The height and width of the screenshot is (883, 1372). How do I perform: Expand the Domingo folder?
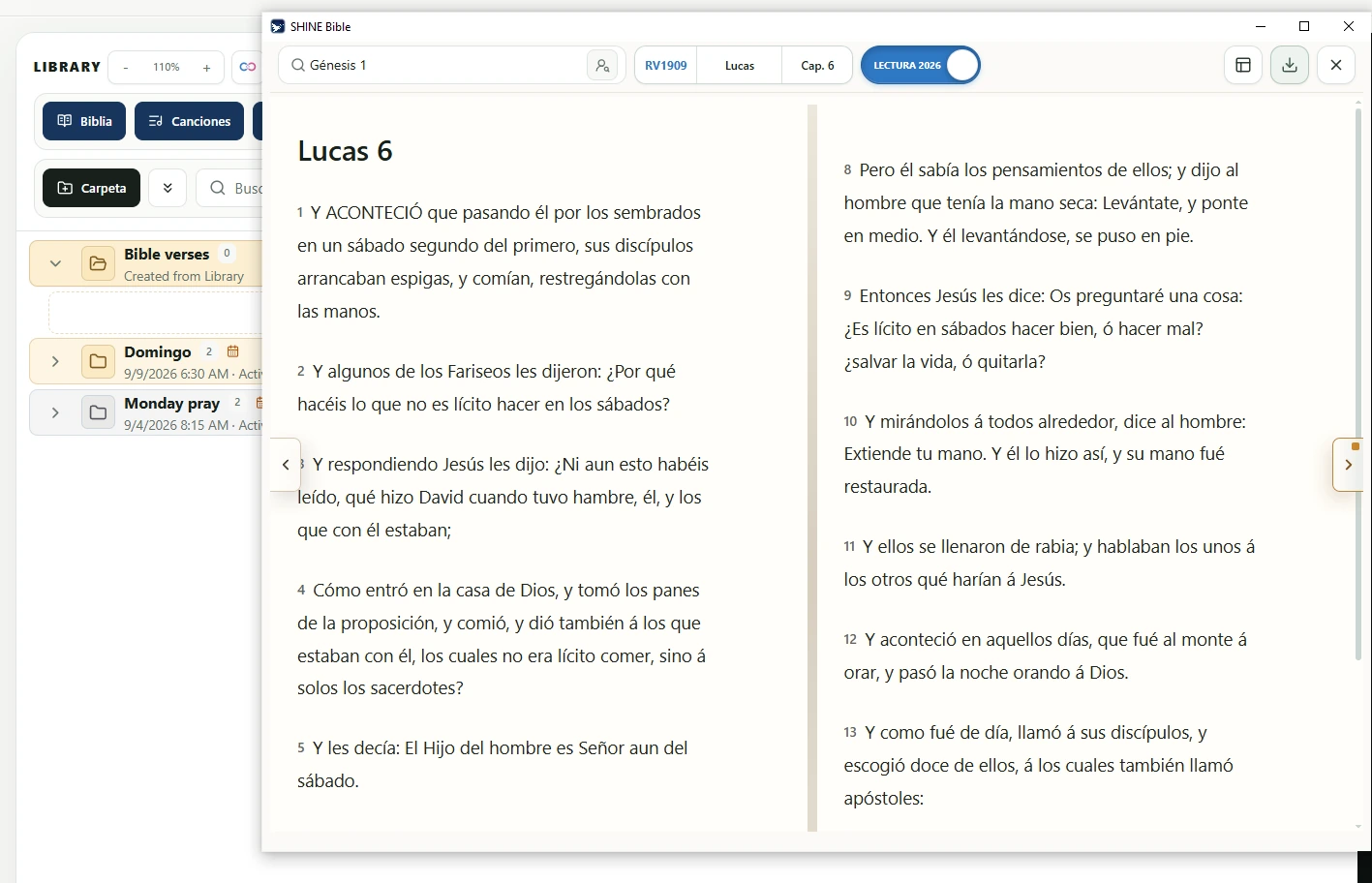[x=55, y=361]
